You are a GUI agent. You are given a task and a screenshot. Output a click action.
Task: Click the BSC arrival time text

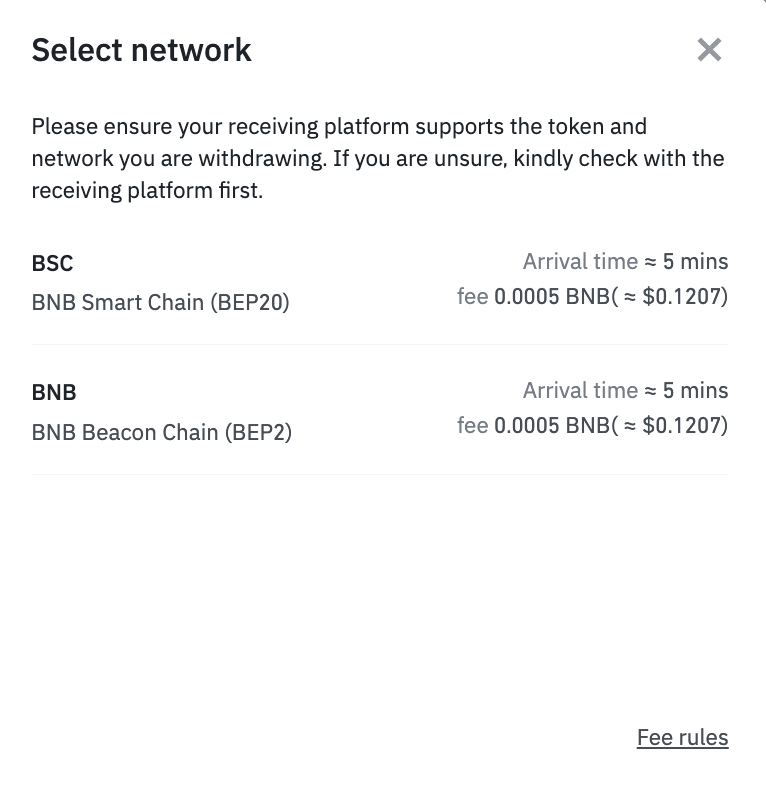click(626, 262)
